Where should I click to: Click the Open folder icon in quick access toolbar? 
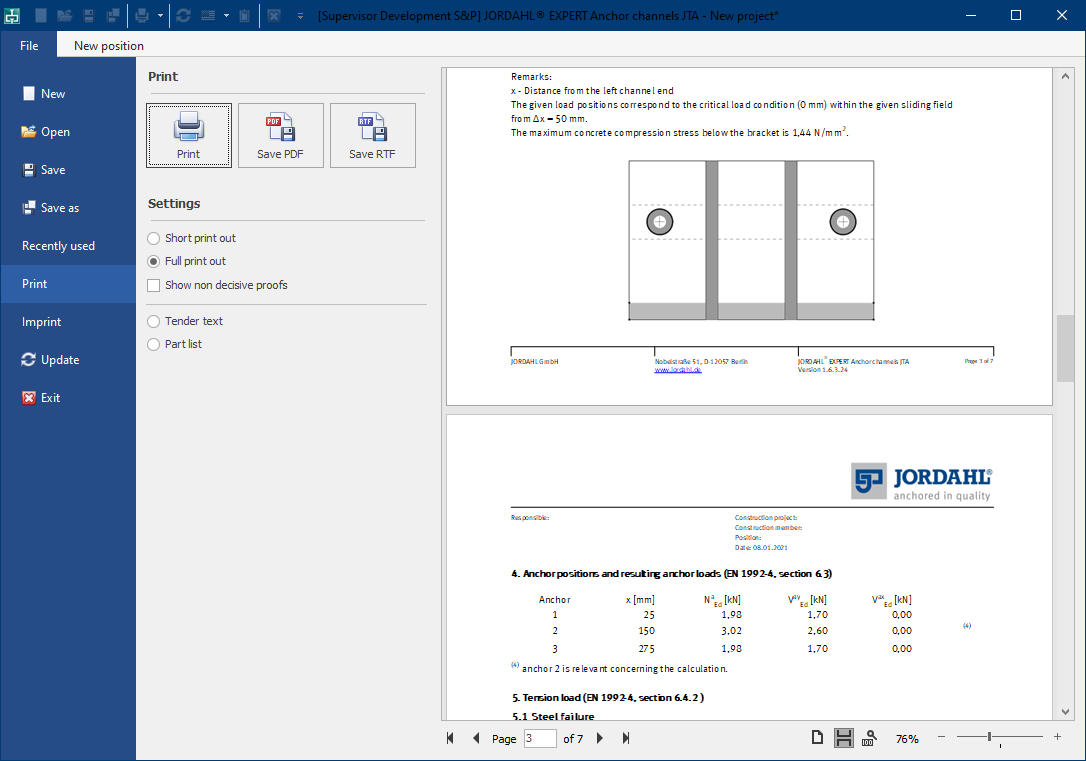[64, 15]
